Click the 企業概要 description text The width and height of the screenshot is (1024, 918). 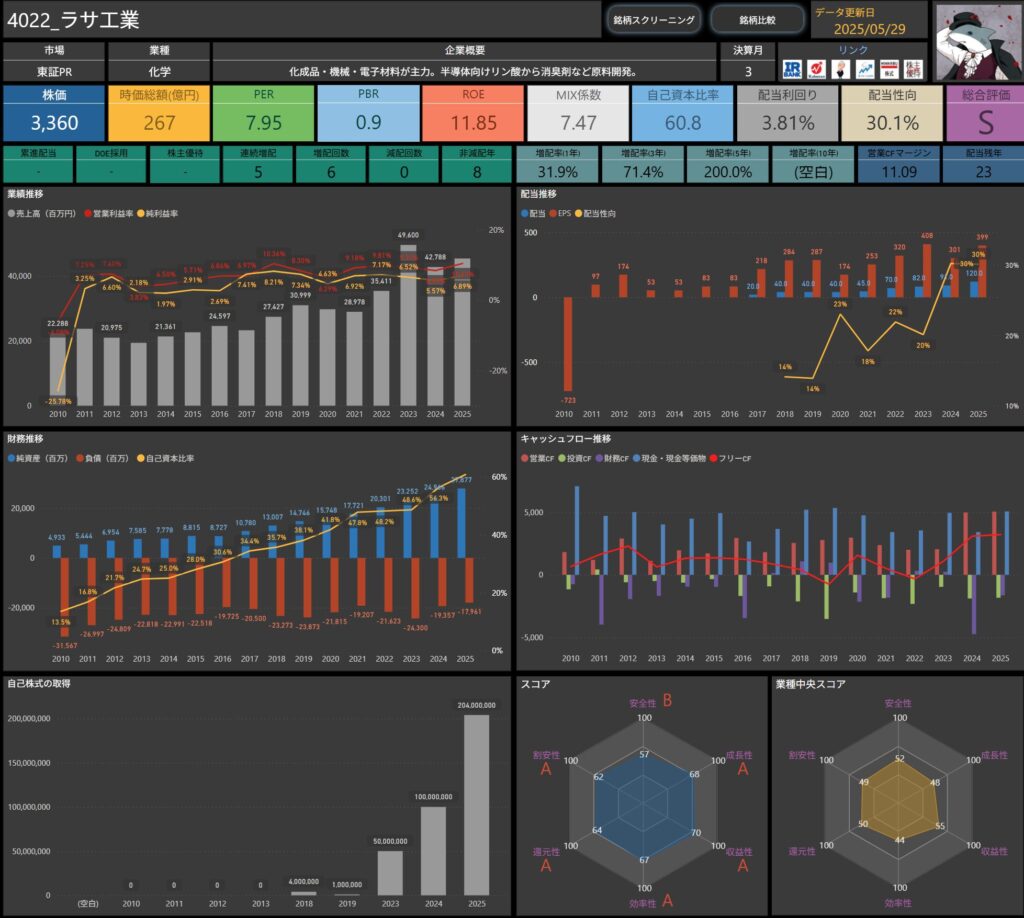[x=464, y=71]
